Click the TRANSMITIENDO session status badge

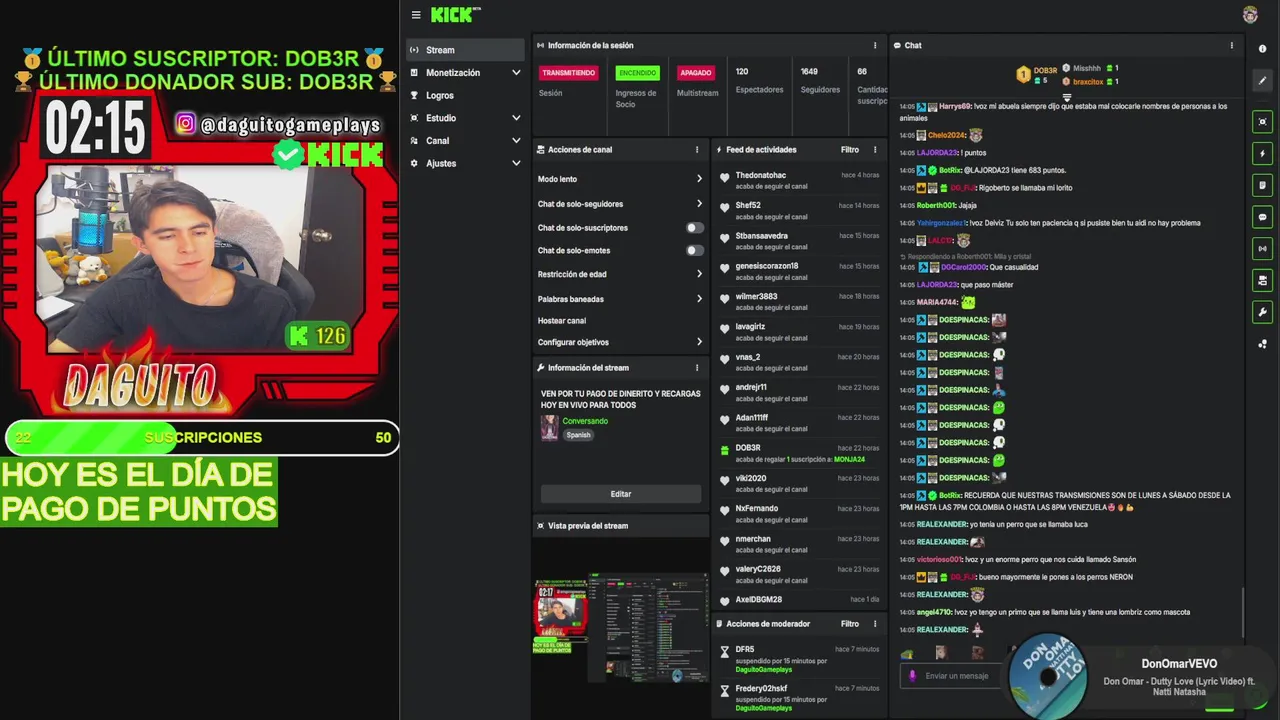click(569, 73)
